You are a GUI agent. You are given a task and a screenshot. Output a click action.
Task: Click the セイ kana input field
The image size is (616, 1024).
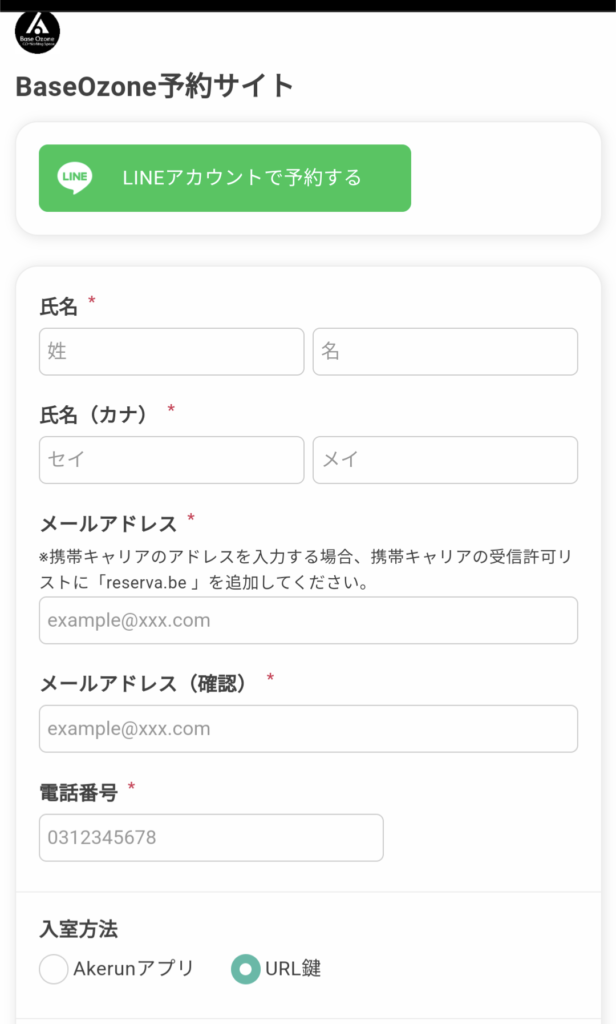(171, 460)
